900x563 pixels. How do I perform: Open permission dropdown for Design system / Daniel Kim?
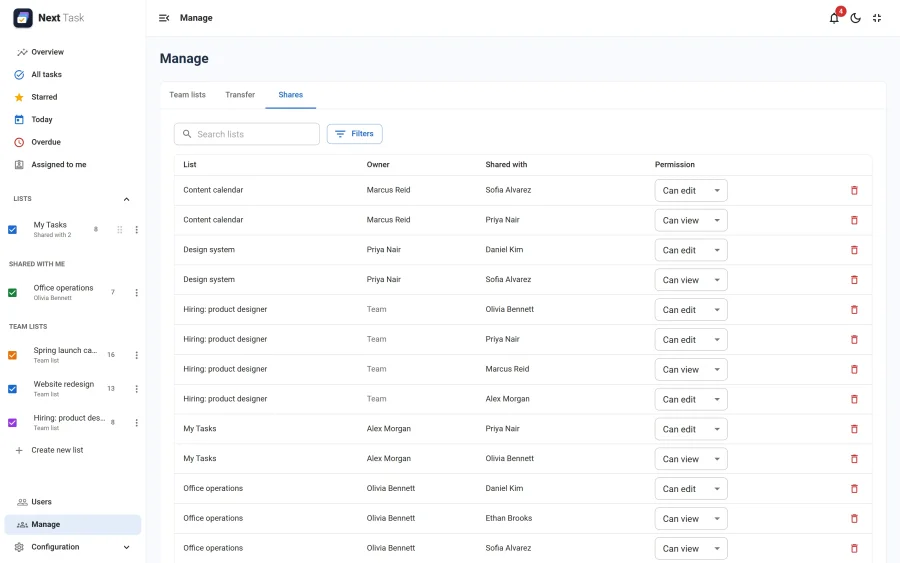[691, 250]
